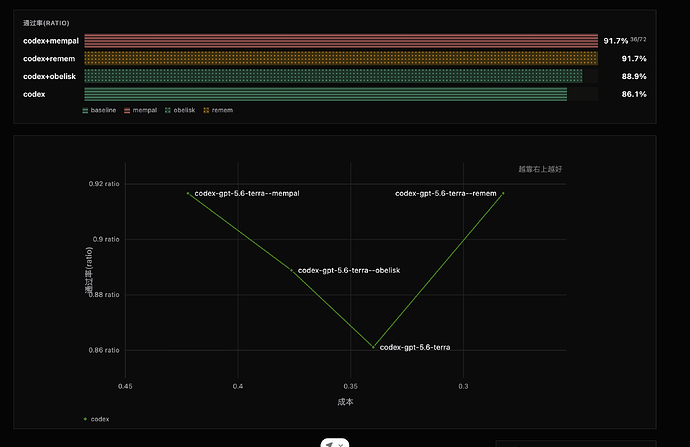This screenshot has height=447, width=690.
Task: Toggle the obelisk legend entry
Action: tap(180, 110)
